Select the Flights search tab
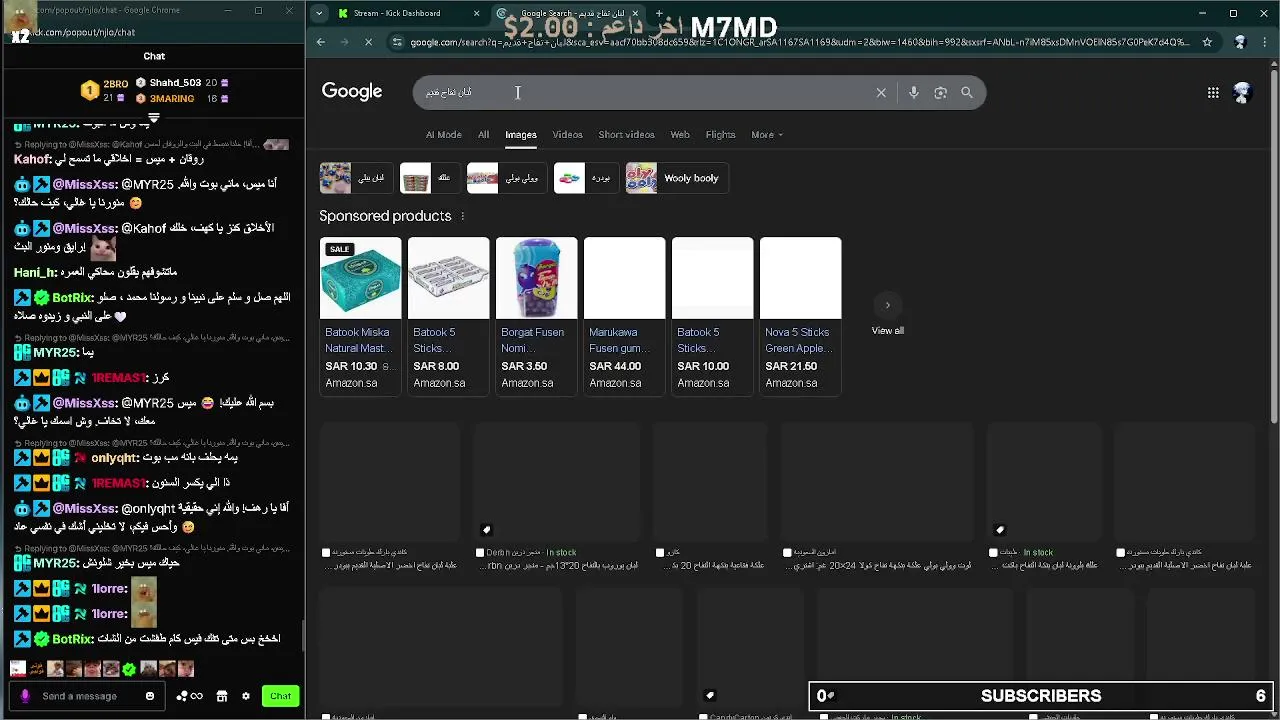1280x720 pixels. [720, 134]
